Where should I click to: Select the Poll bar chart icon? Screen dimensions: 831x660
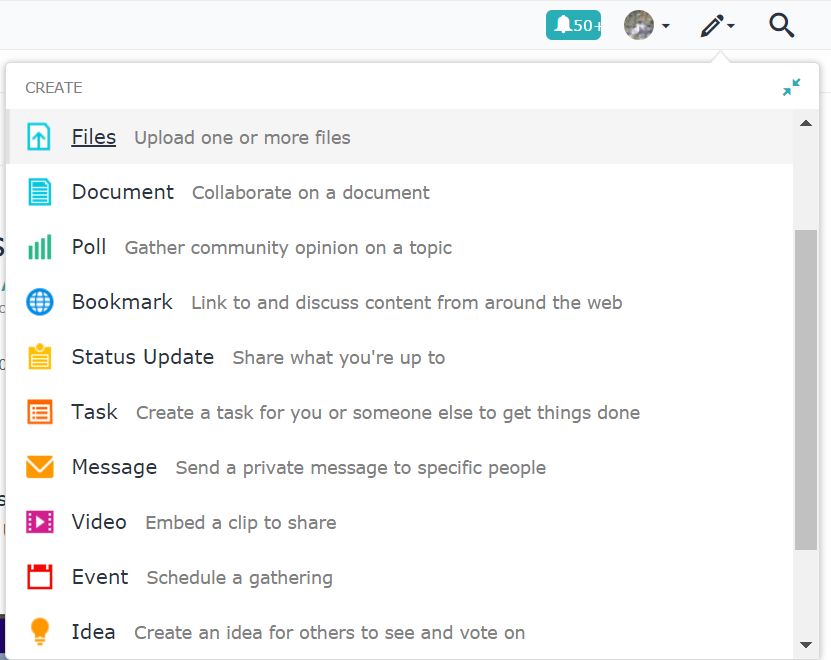click(x=40, y=247)
